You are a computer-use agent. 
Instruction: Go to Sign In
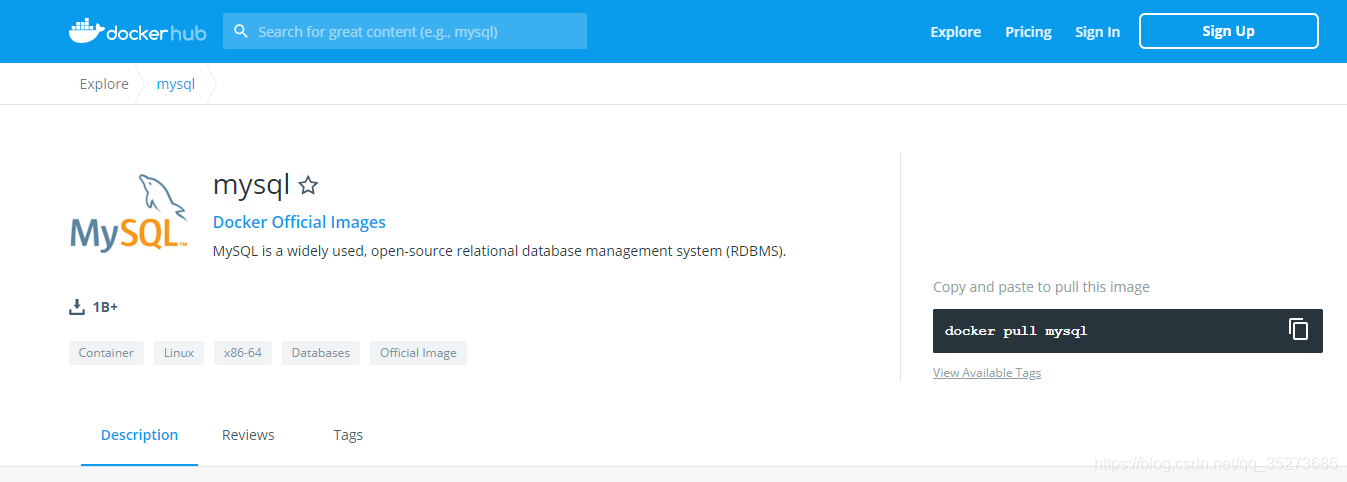point(1097,32)
